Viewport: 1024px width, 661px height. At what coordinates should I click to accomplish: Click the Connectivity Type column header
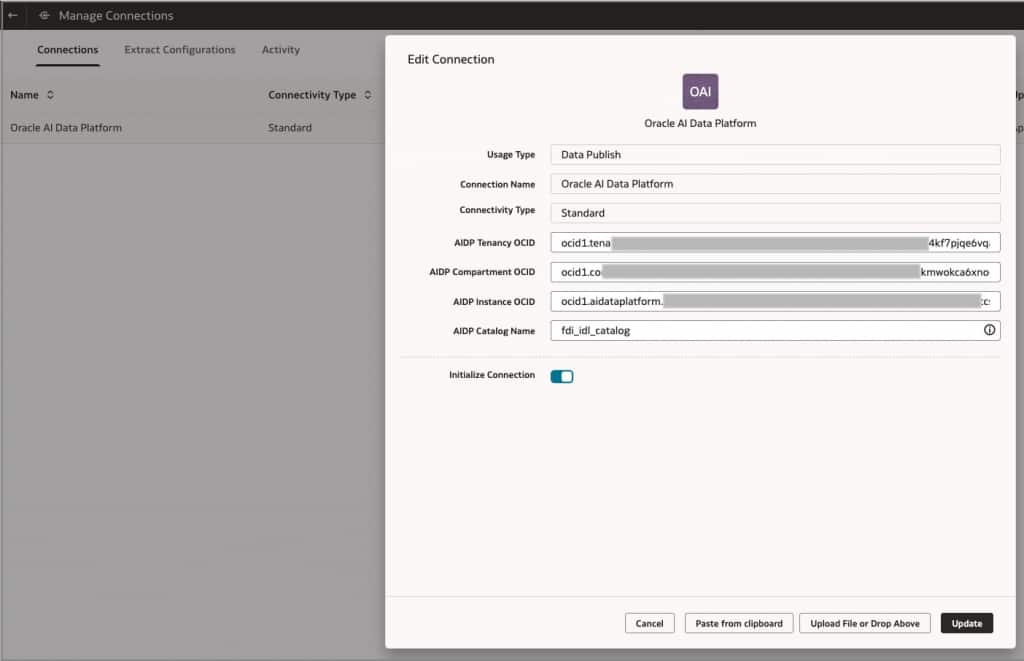pyautogui.click(x=312, y=95)
